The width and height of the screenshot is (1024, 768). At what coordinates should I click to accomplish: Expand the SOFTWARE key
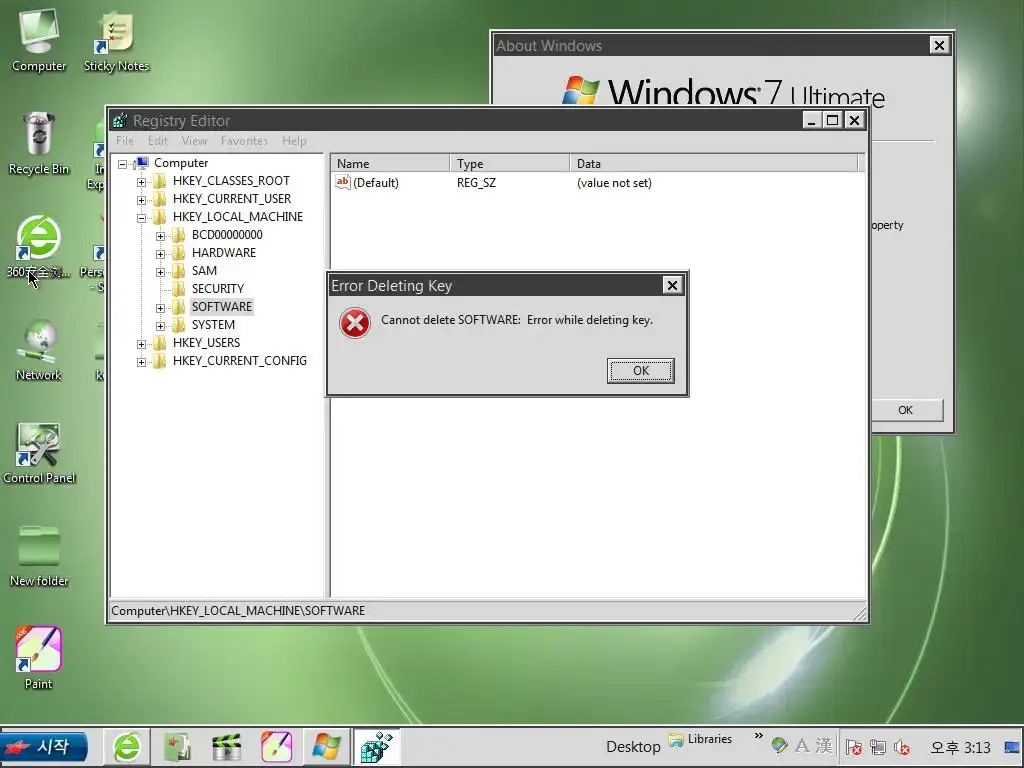160,308
